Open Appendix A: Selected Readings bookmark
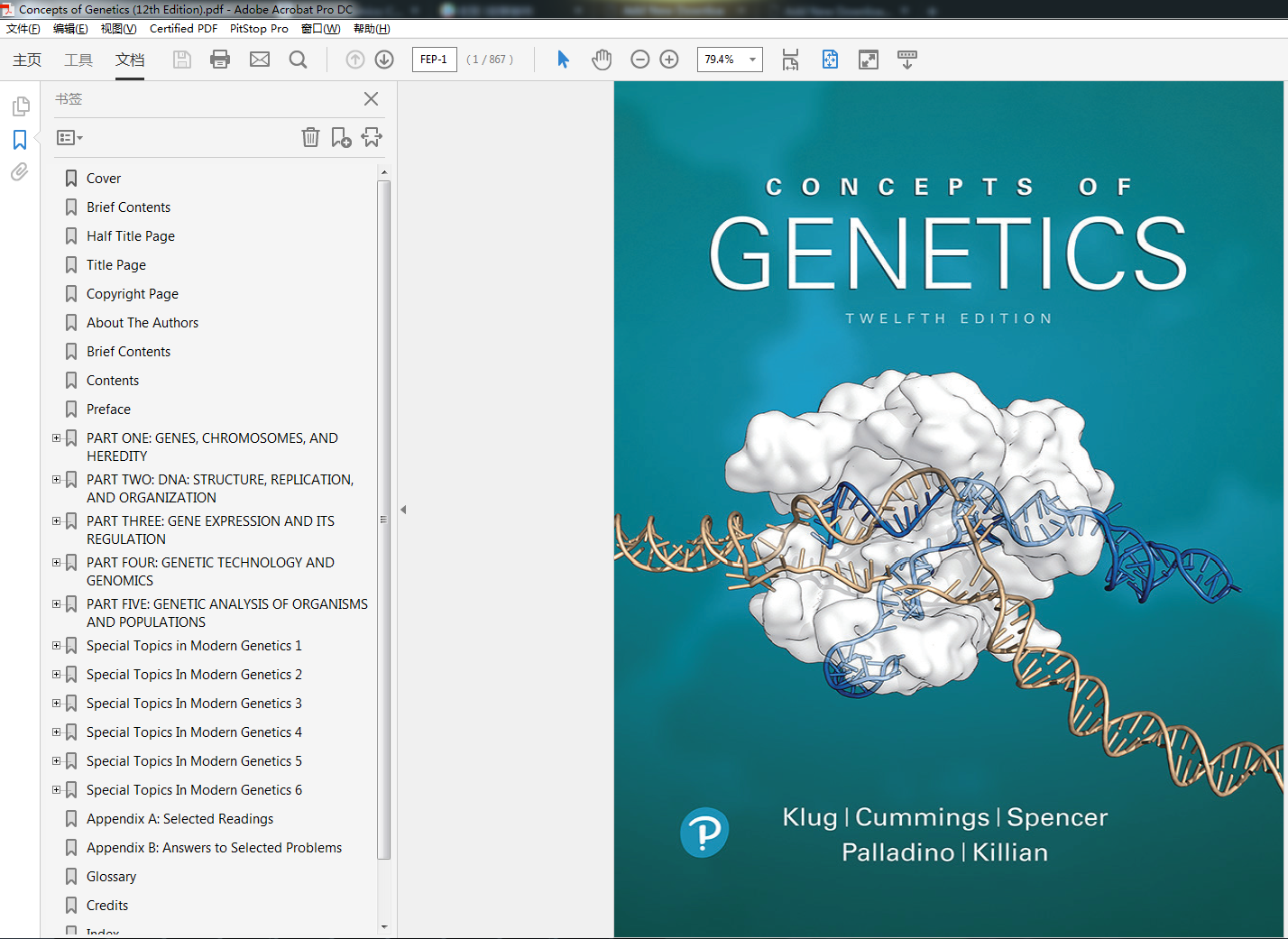 (x=179, y=819)
